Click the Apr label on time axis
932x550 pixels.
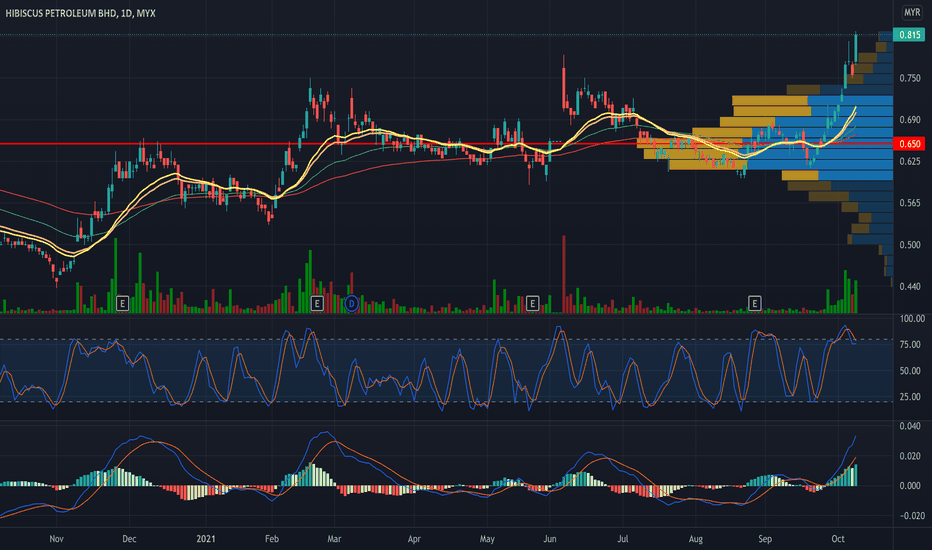pos(414,539)
